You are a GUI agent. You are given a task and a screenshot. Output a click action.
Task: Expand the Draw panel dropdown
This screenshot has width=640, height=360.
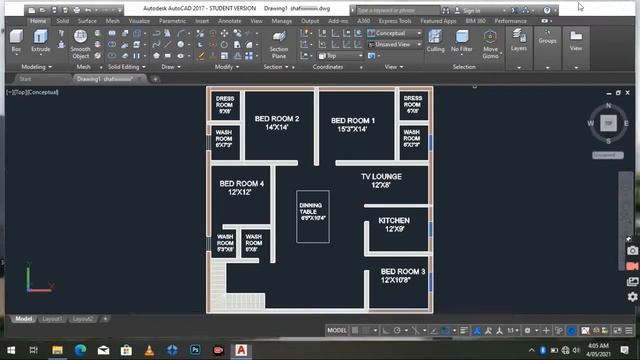pyautogui.click(x=171, y=67)
